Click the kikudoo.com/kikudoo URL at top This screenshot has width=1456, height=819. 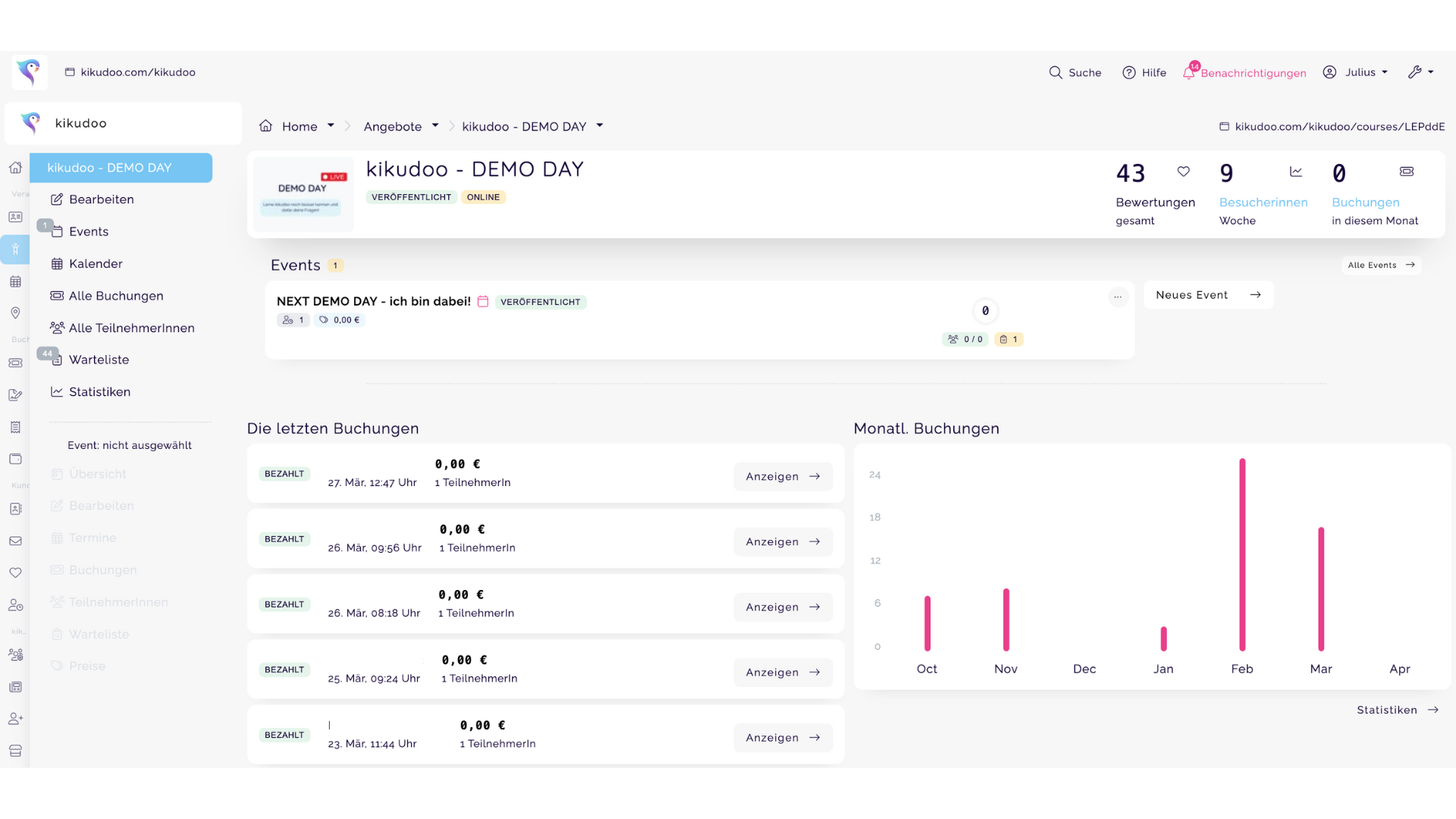click(130, 72)
